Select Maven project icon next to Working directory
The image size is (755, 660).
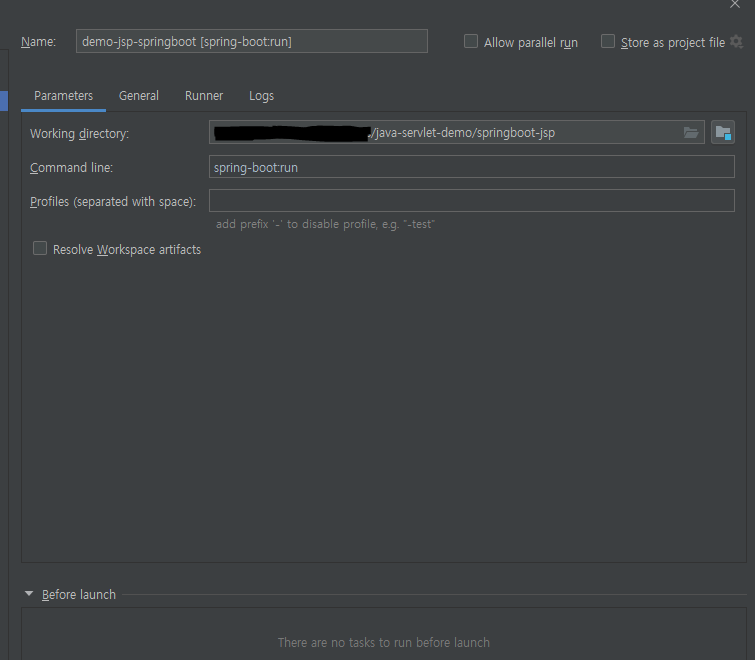tap(723, 132)
